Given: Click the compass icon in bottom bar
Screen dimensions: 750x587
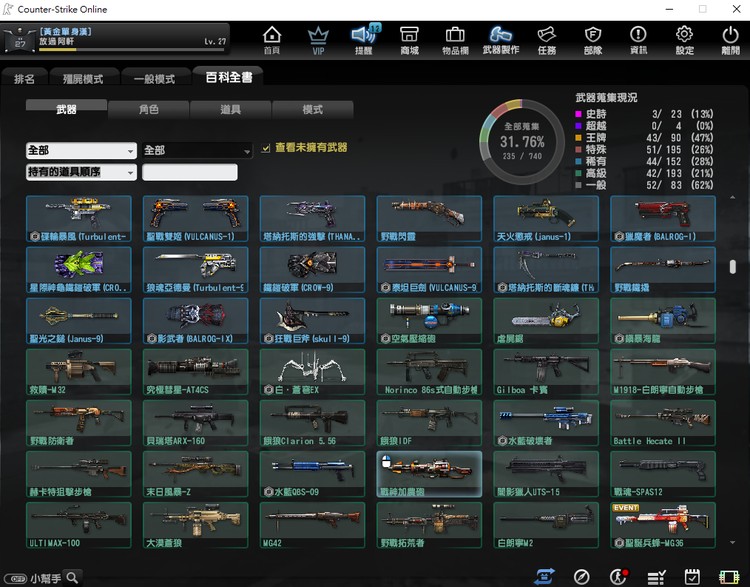Looking at the screenshot, I should [581, 576].
